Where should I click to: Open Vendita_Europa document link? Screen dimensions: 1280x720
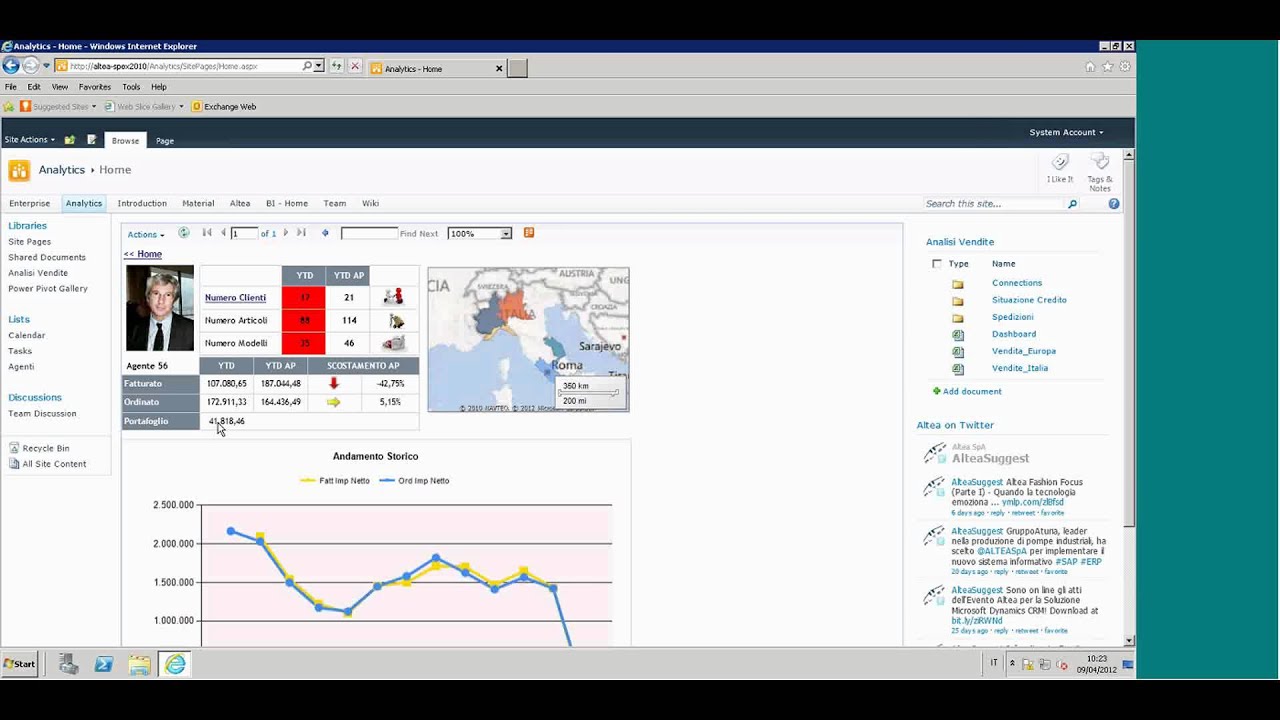1024,351
